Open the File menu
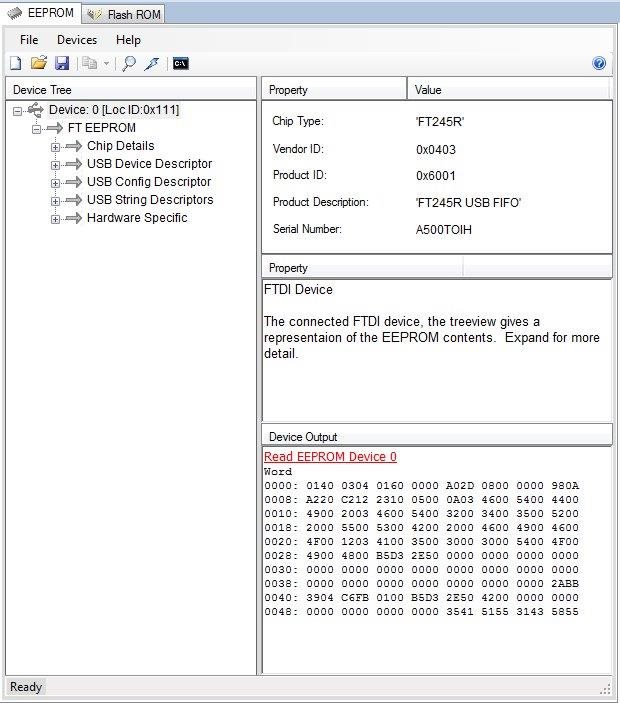 (29, 40)
